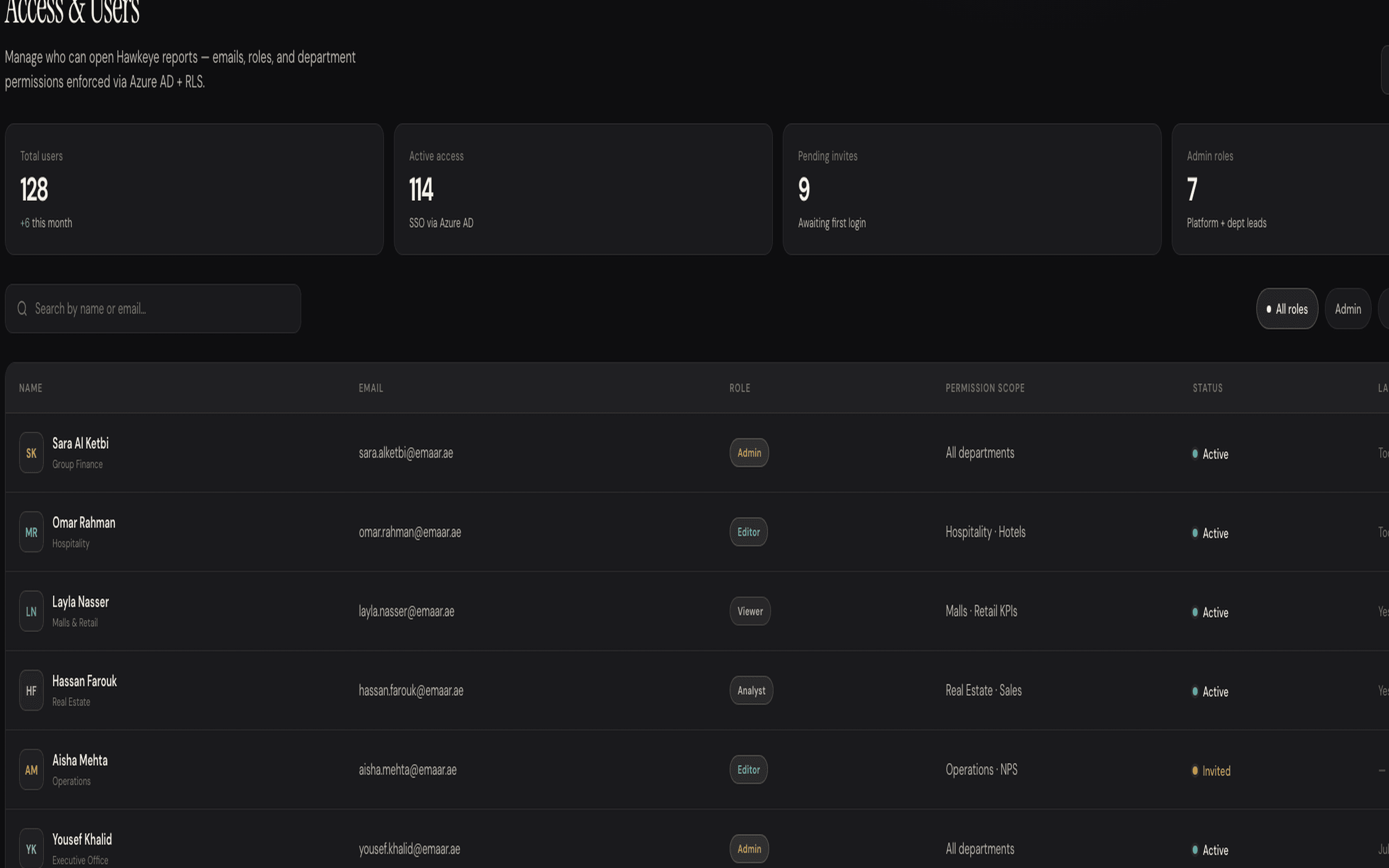
Task: Click the EMAIL column header
Action: [x=371, y=388]
